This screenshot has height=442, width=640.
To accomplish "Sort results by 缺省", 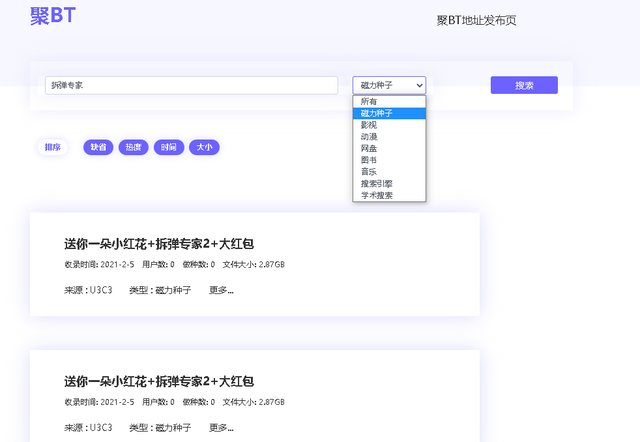I will click(x=98, y=147).
